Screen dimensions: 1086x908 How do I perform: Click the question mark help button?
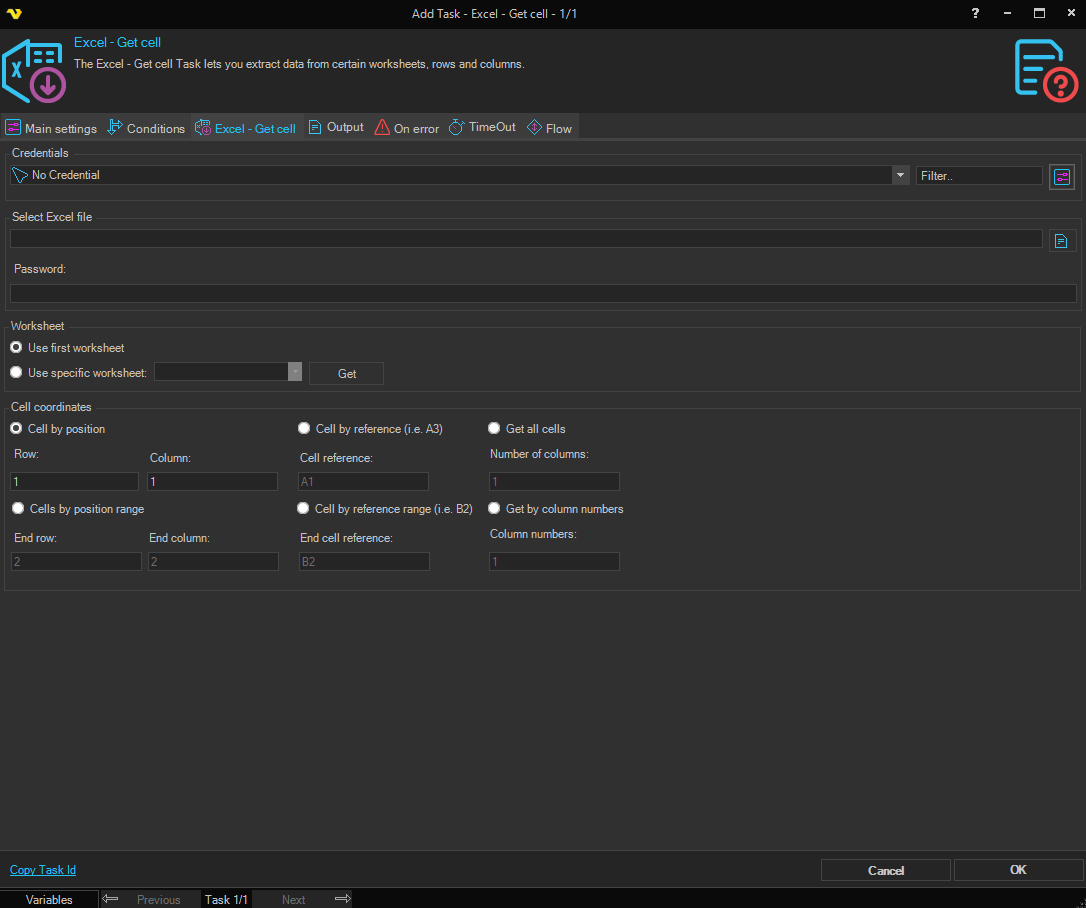(975, 13)
